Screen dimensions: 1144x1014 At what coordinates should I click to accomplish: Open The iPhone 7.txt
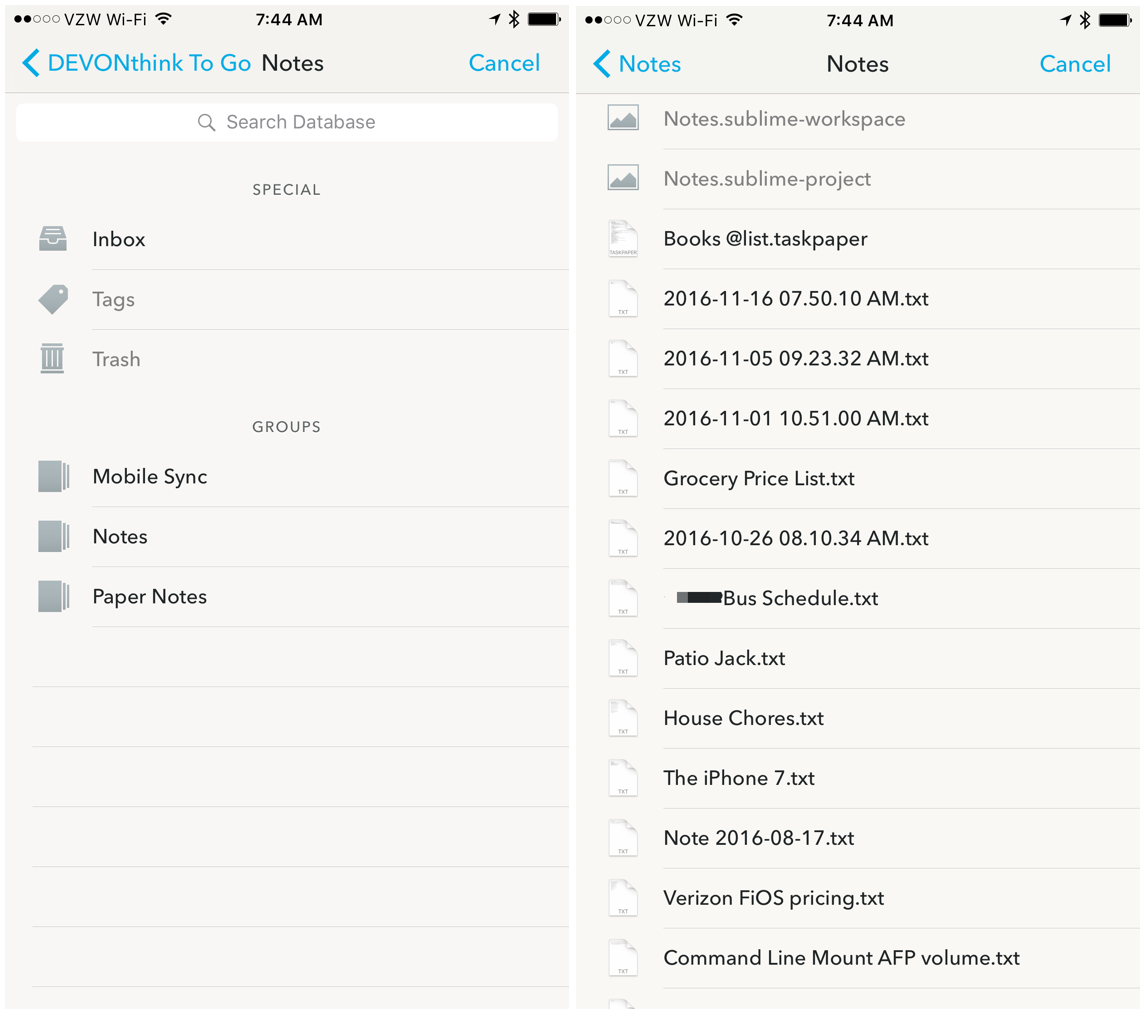click(x=858, y=778)
